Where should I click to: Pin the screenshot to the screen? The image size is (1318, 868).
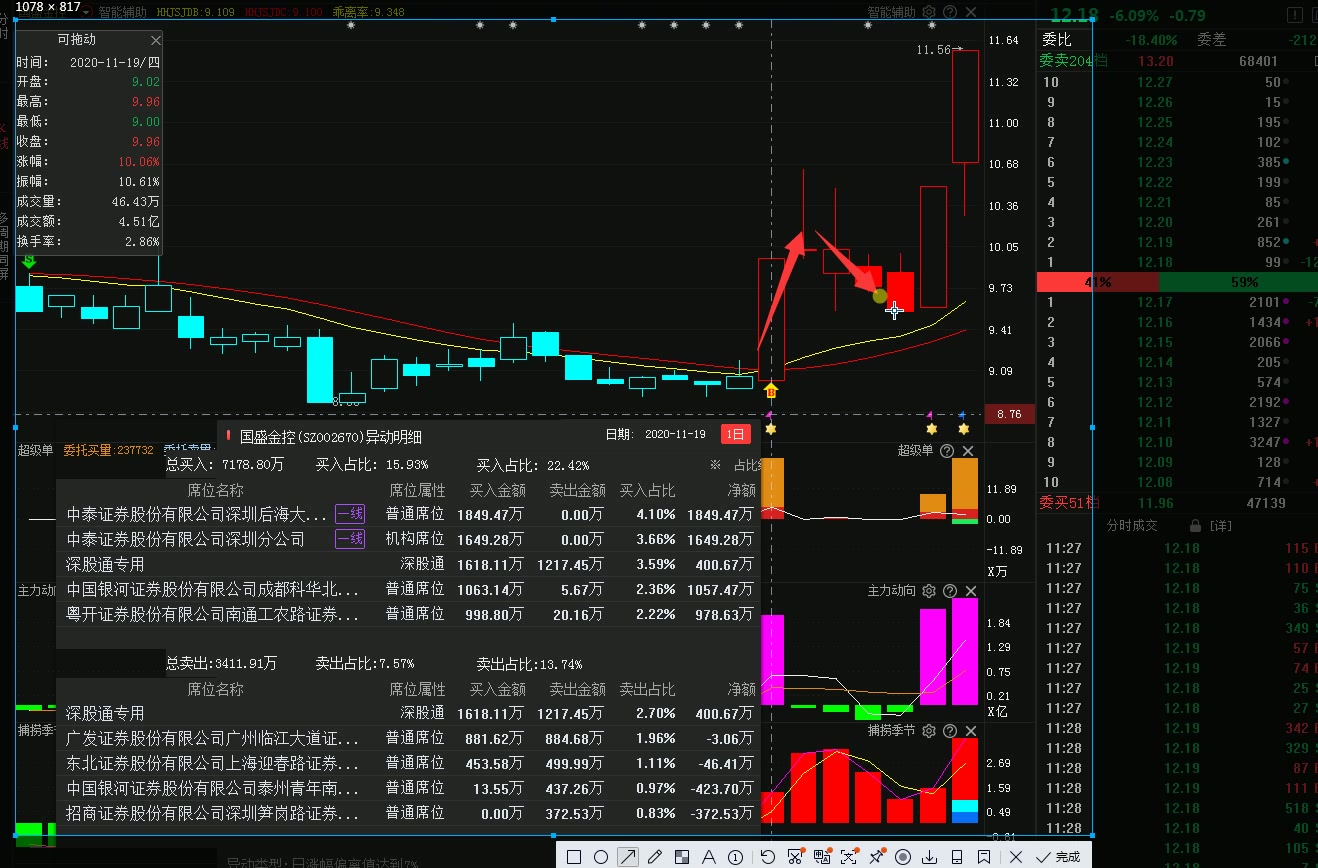[x=876, y=857]
